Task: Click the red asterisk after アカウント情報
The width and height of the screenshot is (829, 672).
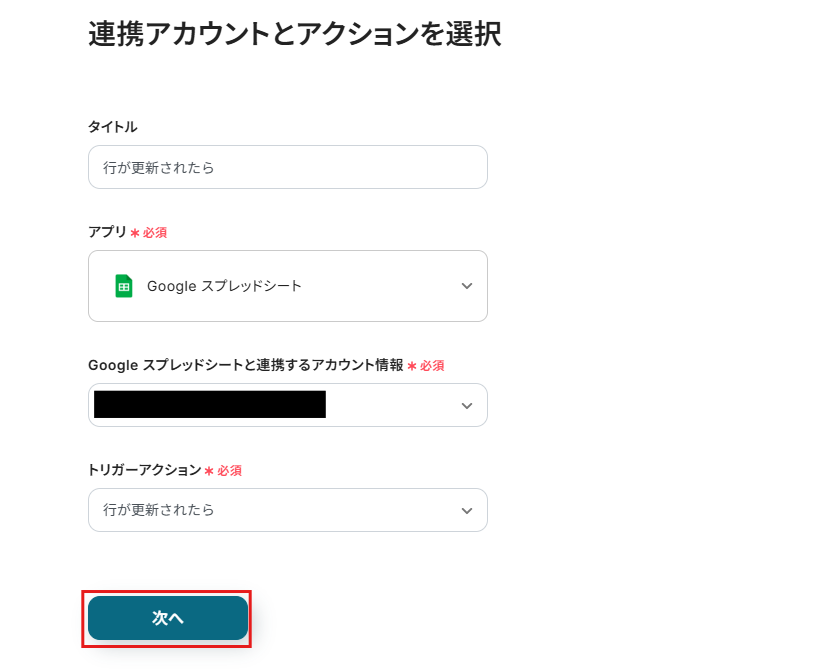Action: pos(412,367)
